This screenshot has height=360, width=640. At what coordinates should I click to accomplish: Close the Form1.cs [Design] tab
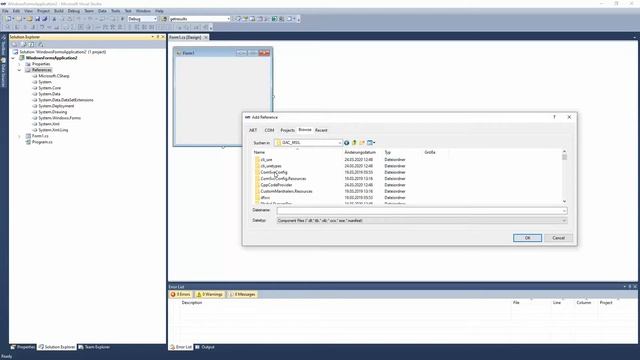point(205,37)
